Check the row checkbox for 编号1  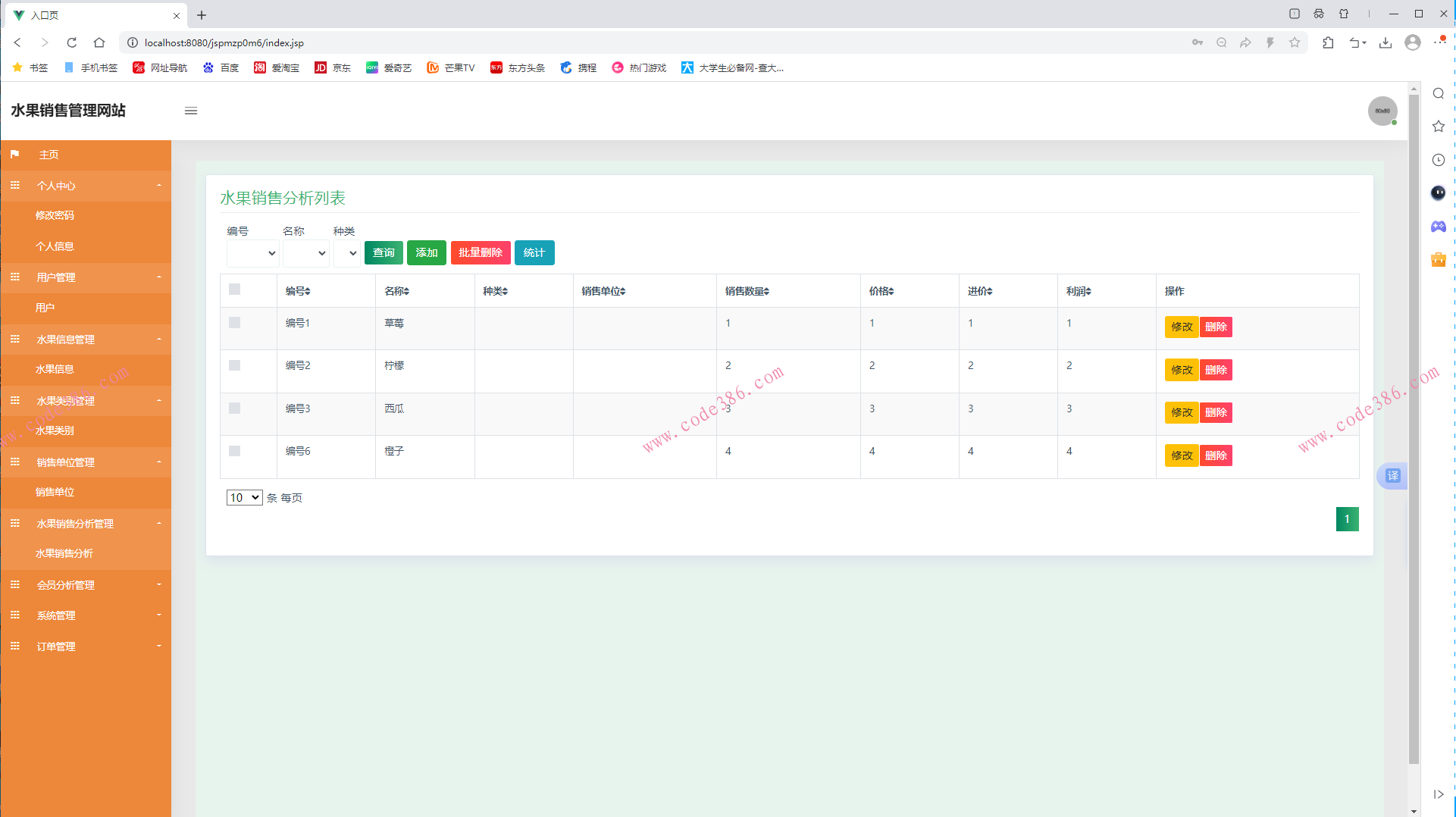(x=235, y=323)
